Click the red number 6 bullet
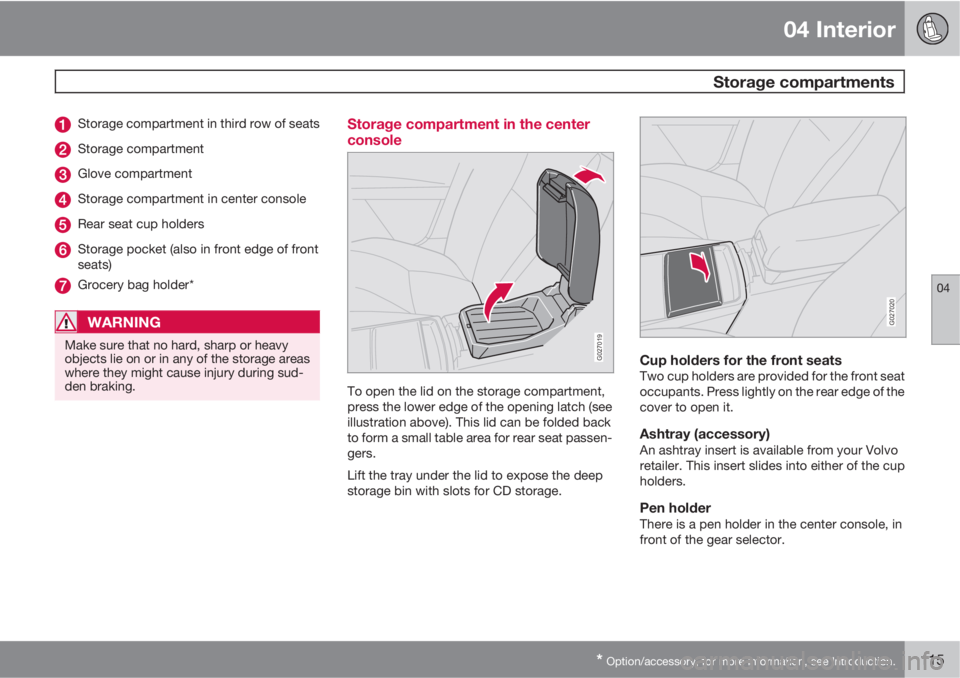 (62, 250)
